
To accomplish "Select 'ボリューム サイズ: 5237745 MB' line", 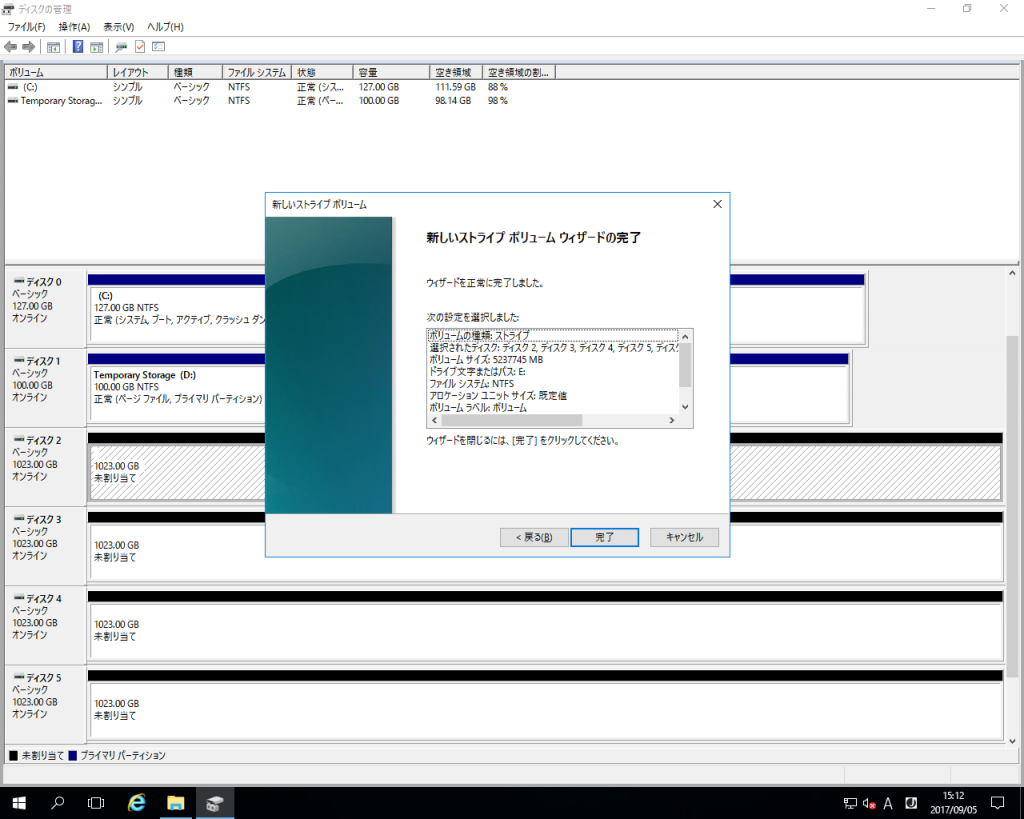I will coord(486,360).
